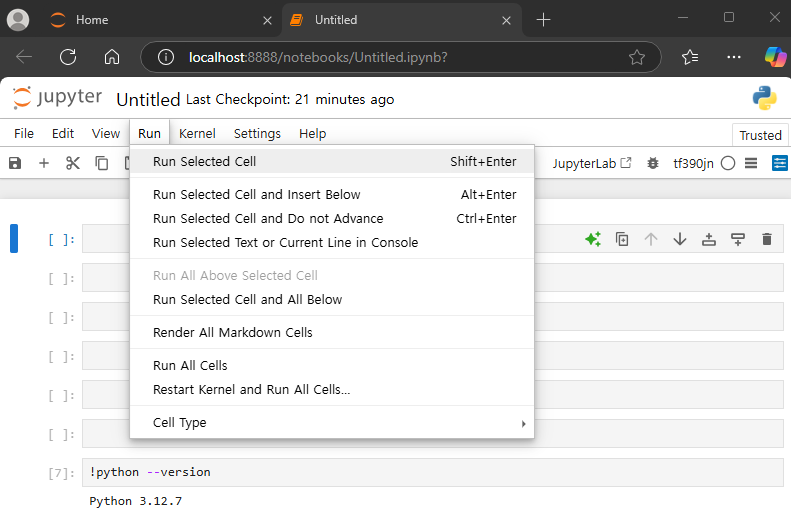Open the debugger bug icon

click(x=653, y=163)
